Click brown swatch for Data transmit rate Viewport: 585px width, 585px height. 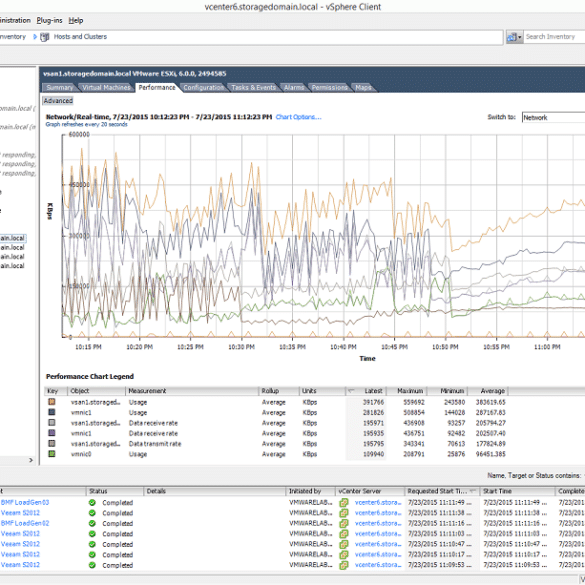[x=52, y=444]
